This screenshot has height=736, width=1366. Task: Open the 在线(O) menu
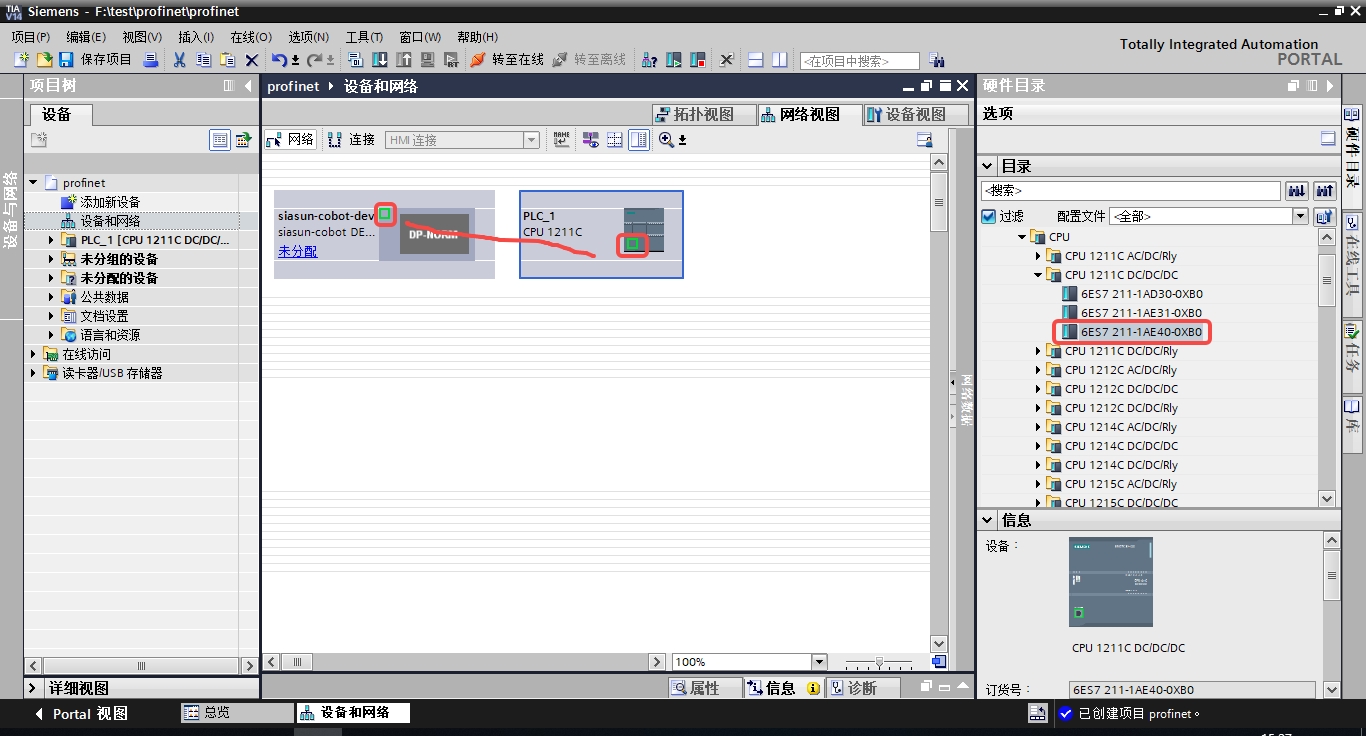point(250,37)
